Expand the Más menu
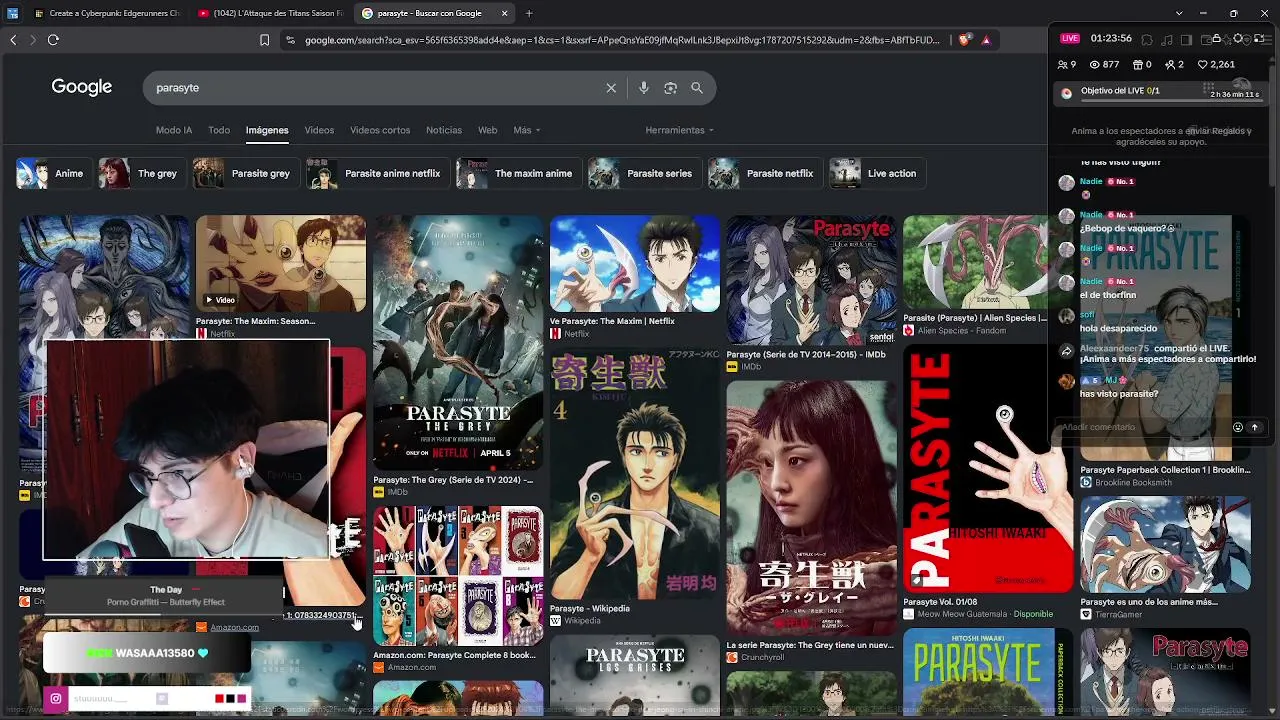The width and height of the screenshot is (1280, 720). (x=526, y=130)
